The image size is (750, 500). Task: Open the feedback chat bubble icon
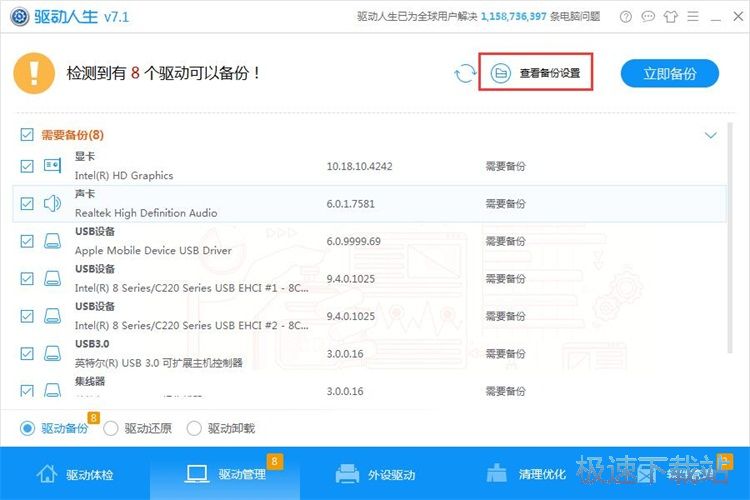(648, 17)
